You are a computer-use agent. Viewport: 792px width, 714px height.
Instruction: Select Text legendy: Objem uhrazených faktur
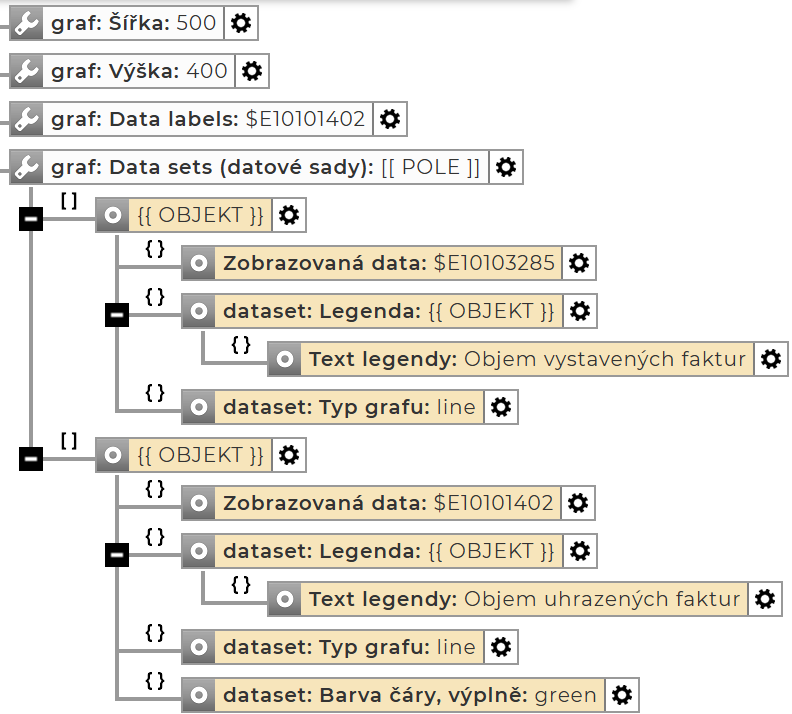click(x=524, y=599)
